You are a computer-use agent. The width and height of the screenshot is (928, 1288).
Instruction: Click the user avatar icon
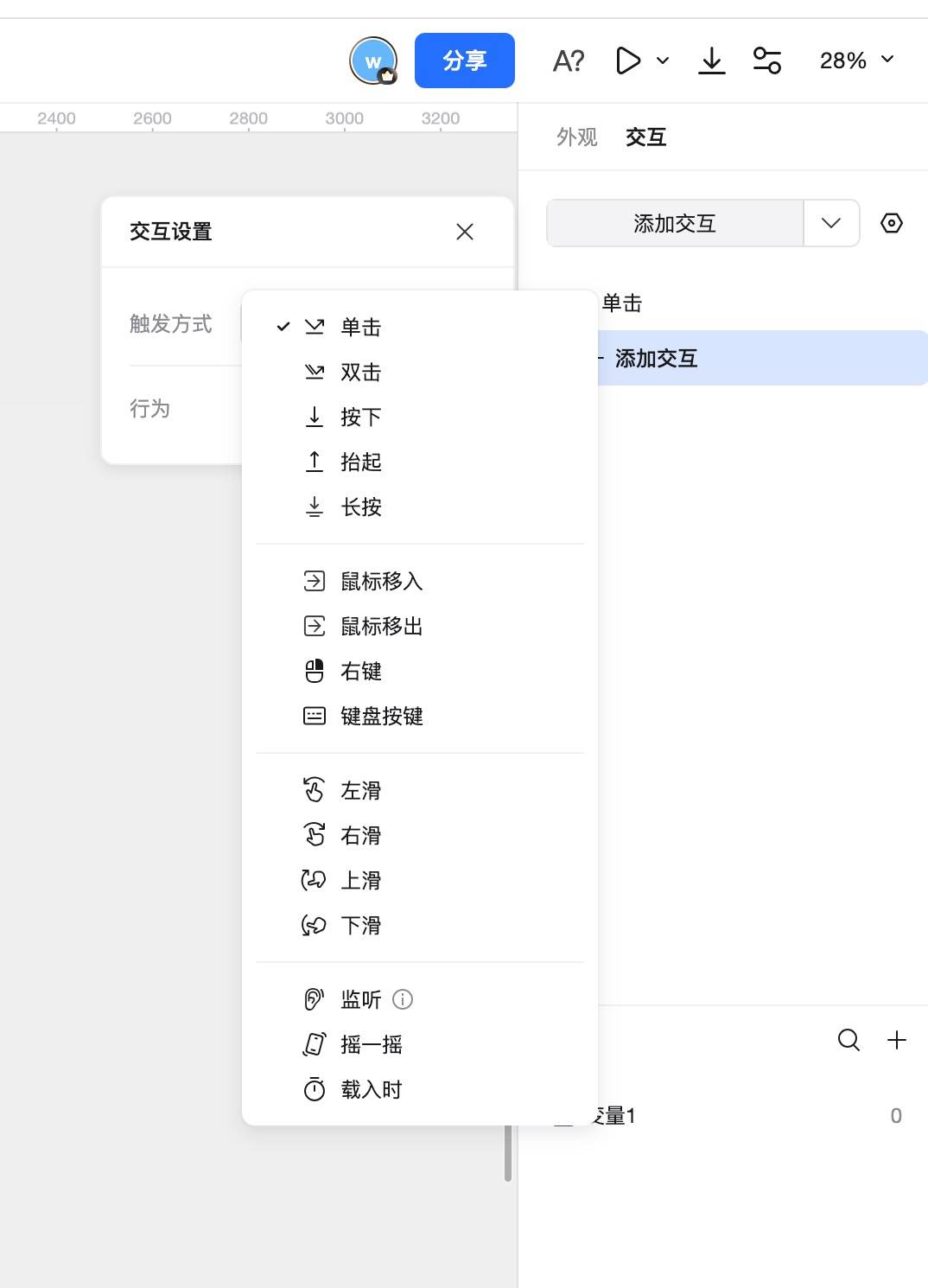pos(373,61)
